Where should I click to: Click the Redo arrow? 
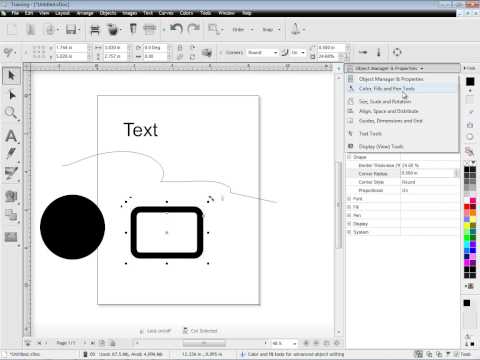[x=193, y=29]
